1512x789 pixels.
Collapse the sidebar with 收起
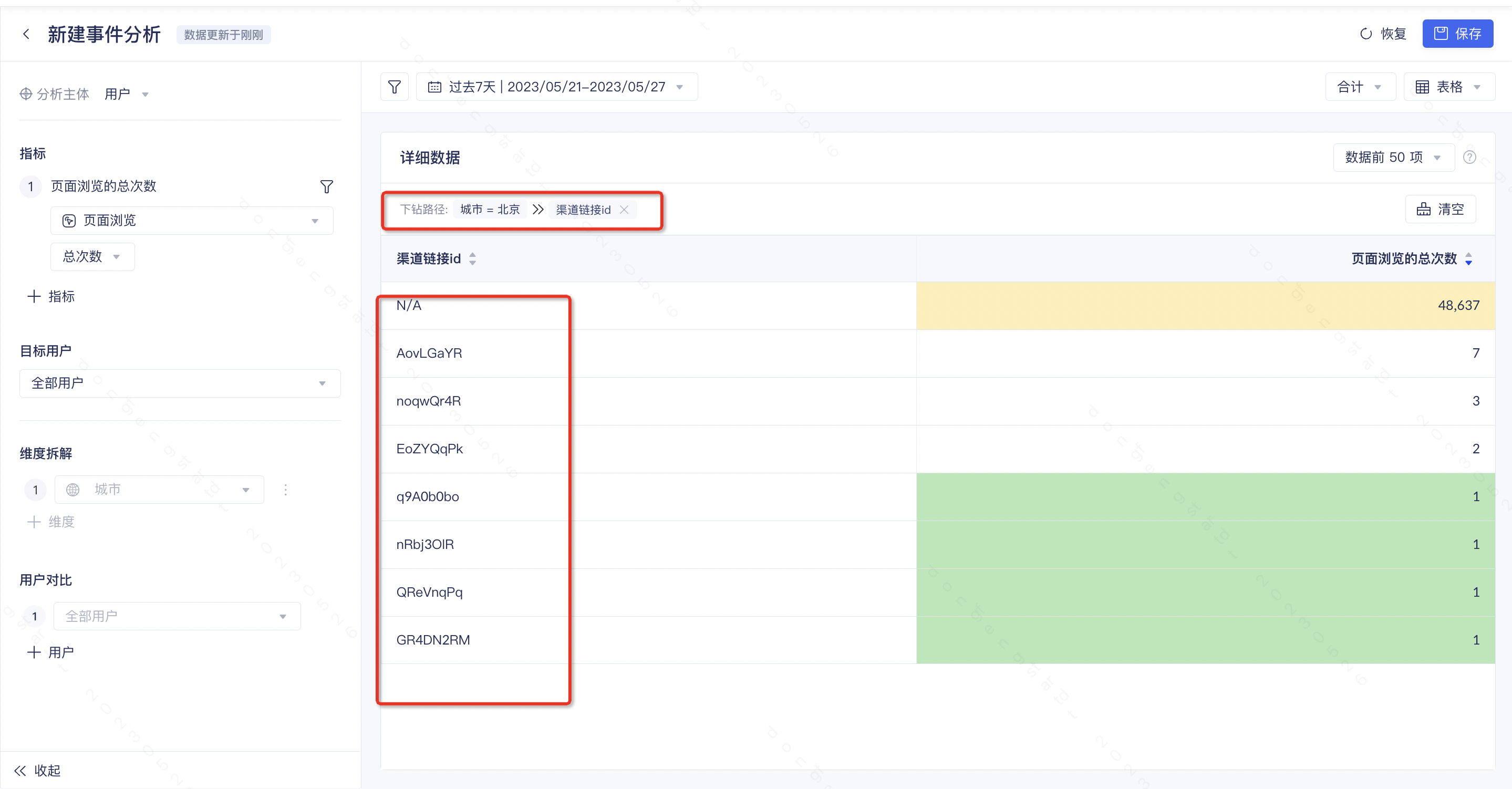[x=38, y=770]
